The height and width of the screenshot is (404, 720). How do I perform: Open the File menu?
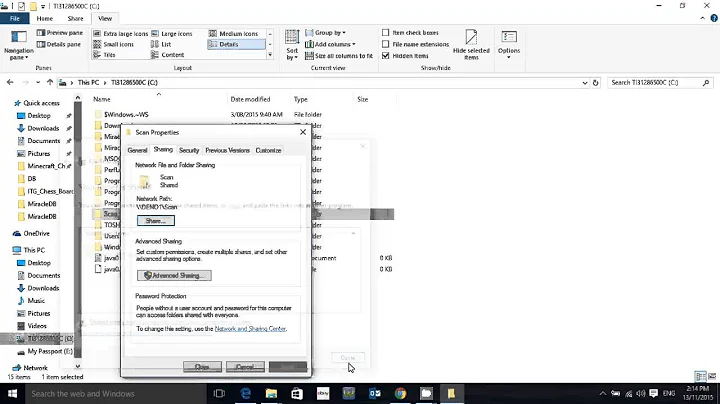coord(15,18)
